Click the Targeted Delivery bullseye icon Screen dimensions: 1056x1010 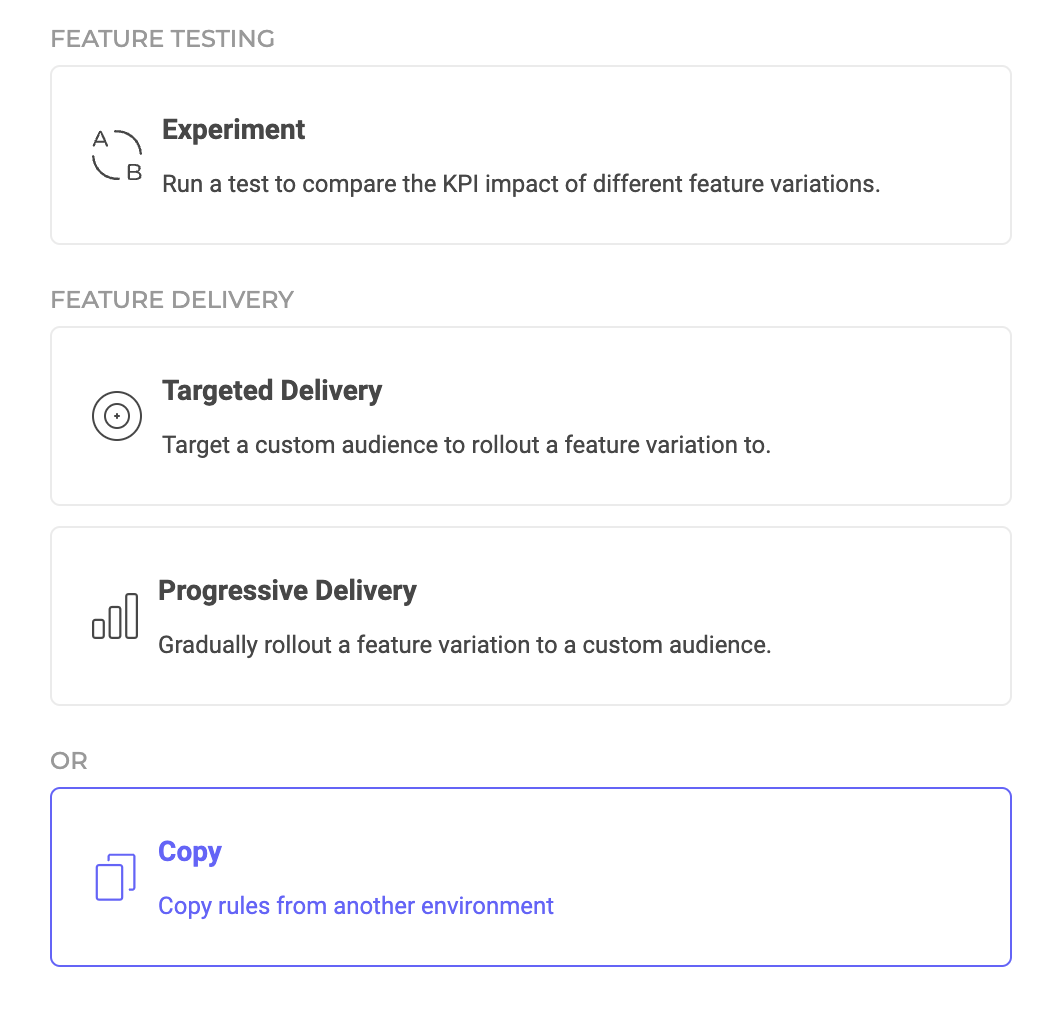tap(116, 415)
